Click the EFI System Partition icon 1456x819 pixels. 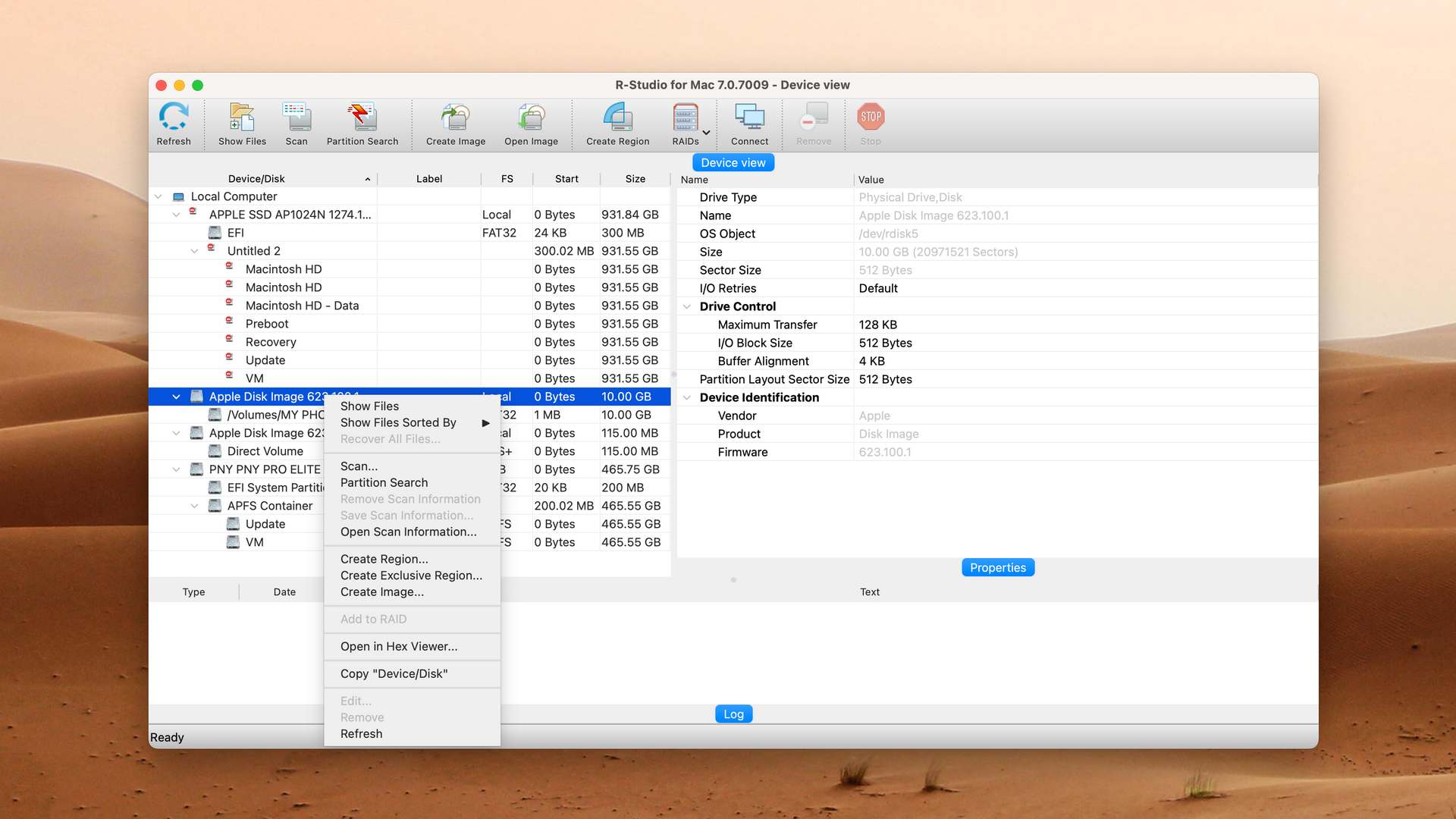click(215, 488)
